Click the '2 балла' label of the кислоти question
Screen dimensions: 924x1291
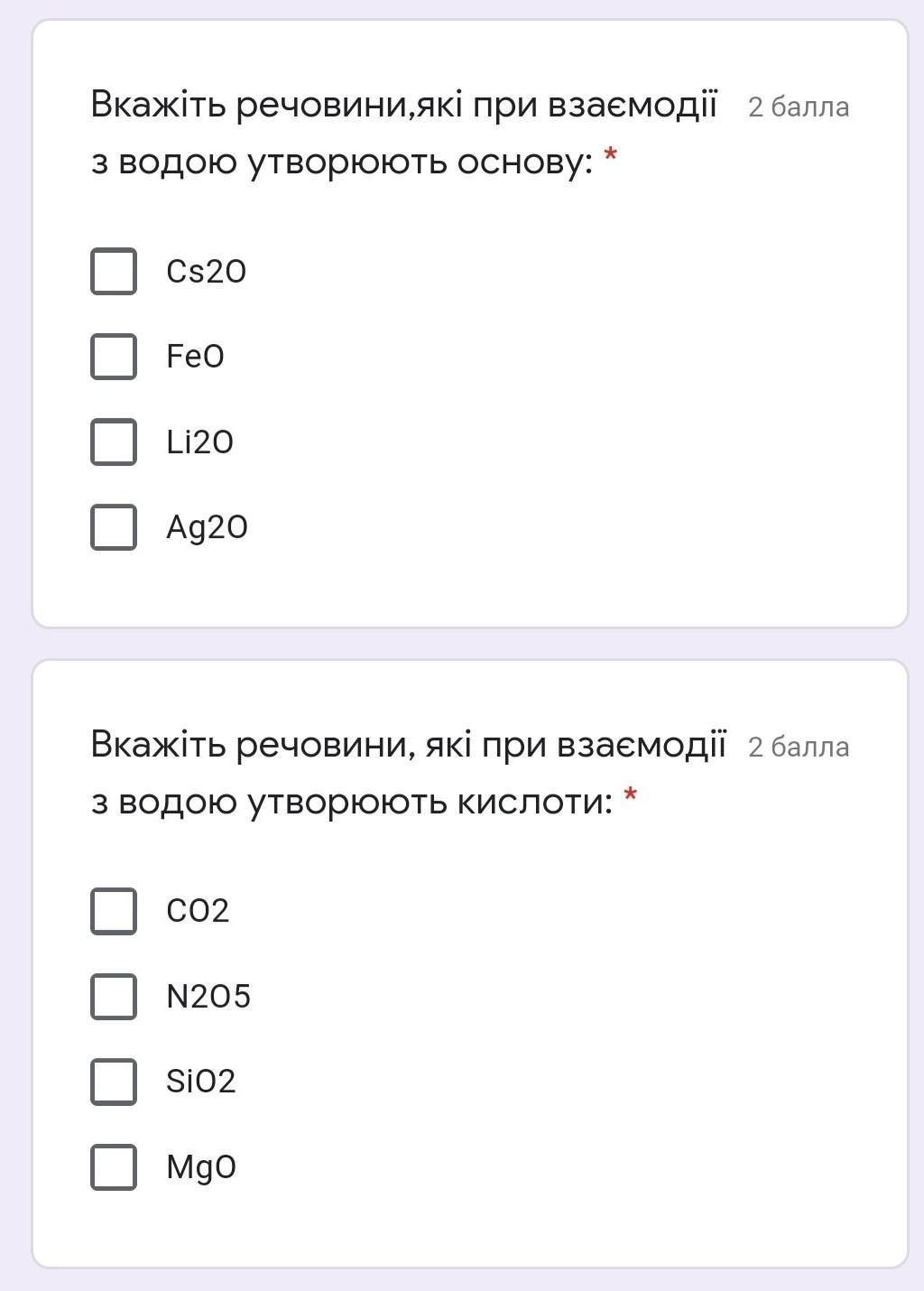[x=799, y=747]
